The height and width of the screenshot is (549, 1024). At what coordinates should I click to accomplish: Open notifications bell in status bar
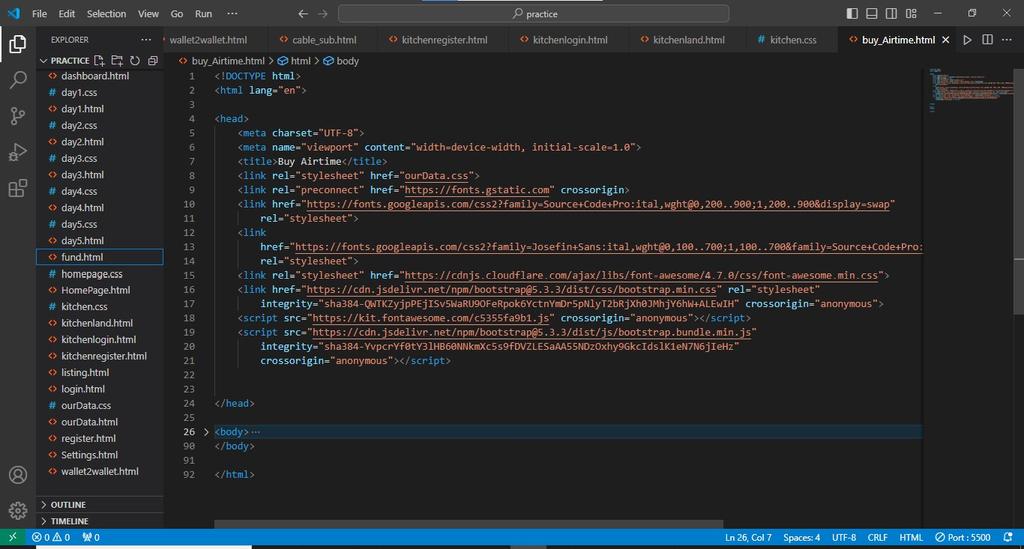point(1008,537)
